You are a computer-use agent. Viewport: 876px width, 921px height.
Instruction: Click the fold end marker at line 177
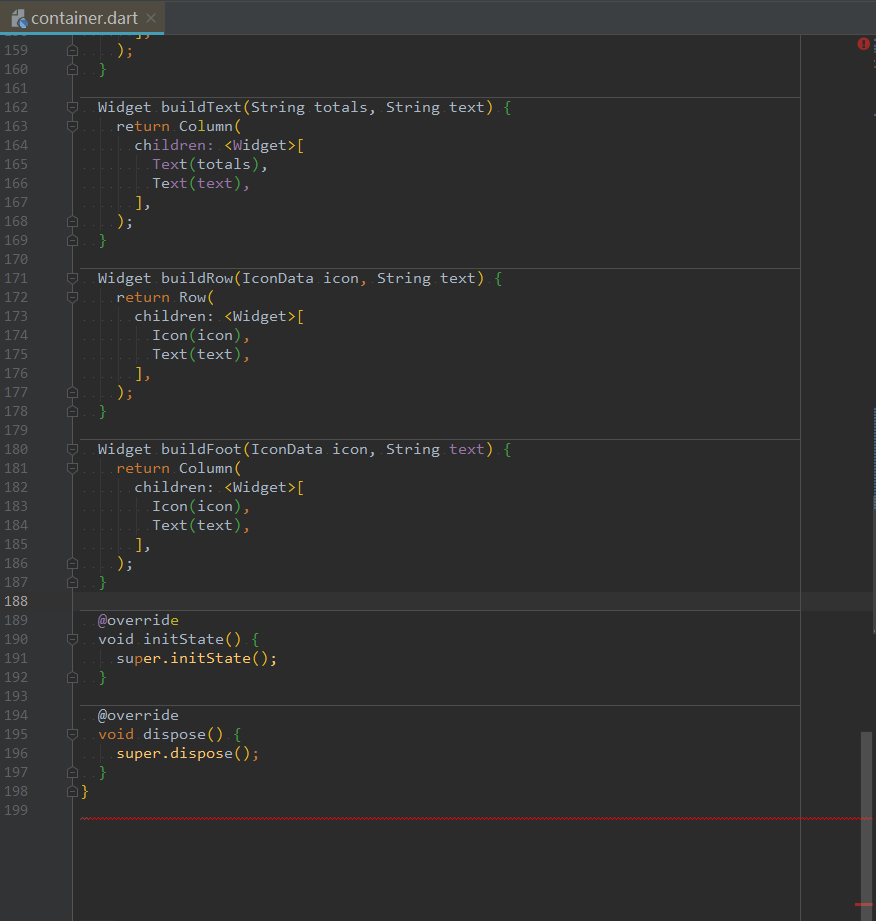[71, 392]
